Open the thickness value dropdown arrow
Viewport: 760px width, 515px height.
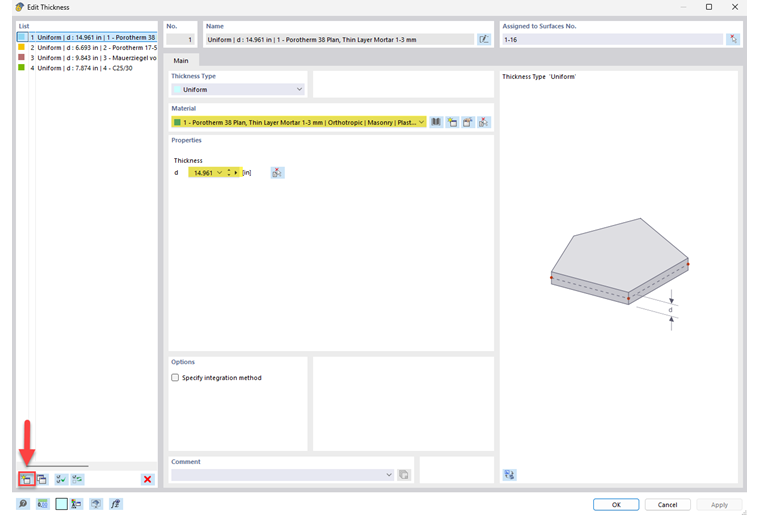click(x=219, y=172)
